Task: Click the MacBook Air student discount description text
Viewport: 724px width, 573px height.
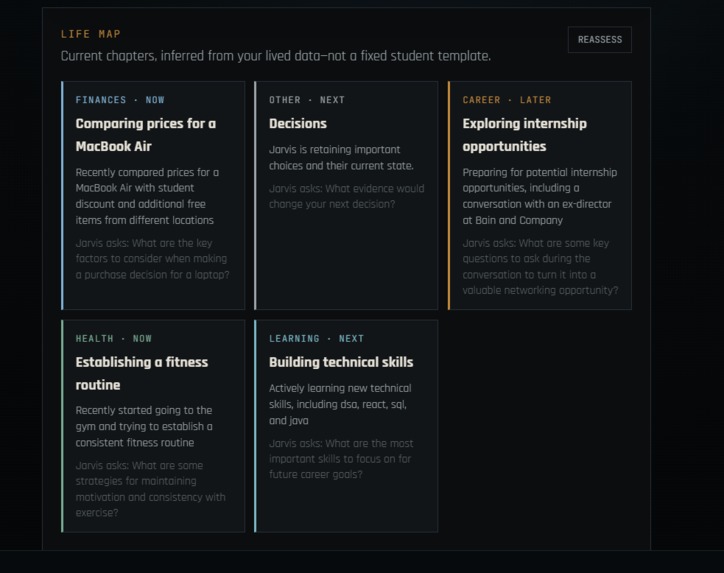Action: tap(147, 196)
